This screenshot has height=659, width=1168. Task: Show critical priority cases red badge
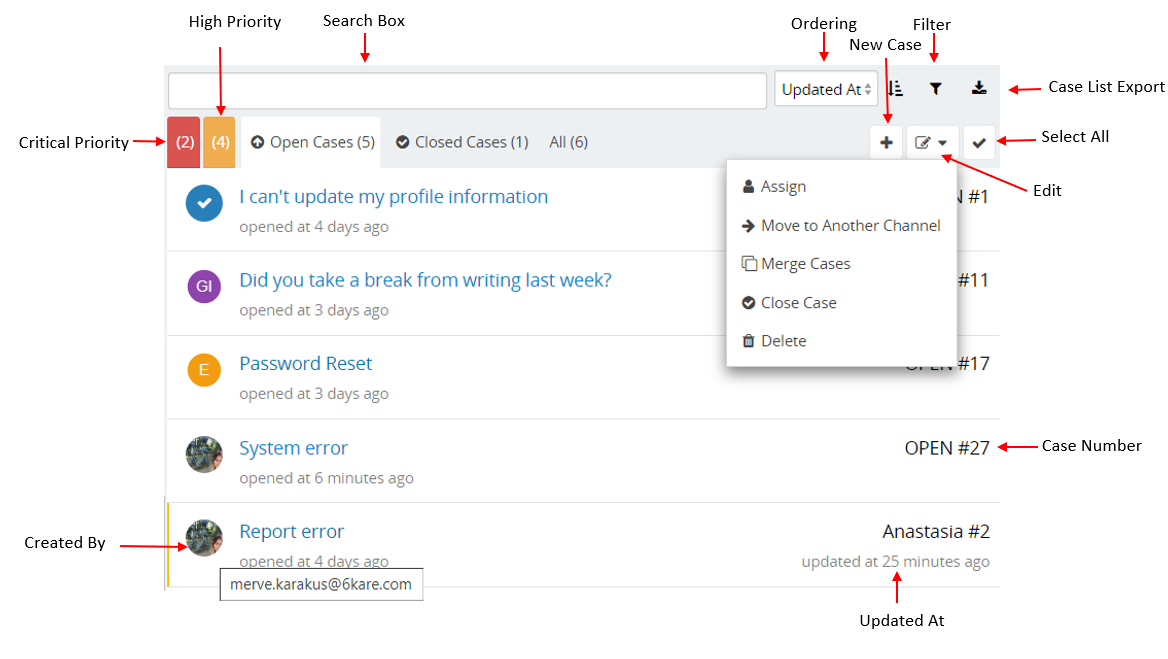pos(184,143)
